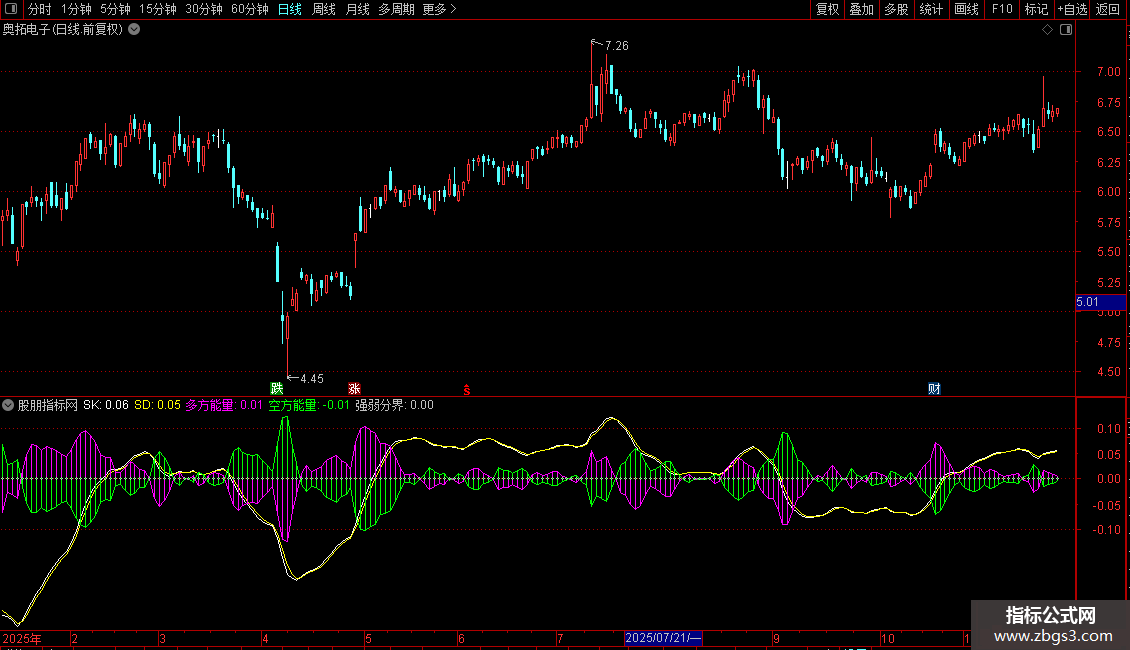
Task: Click the panel layout icon at top-left
Action: [x=12, y=9]
